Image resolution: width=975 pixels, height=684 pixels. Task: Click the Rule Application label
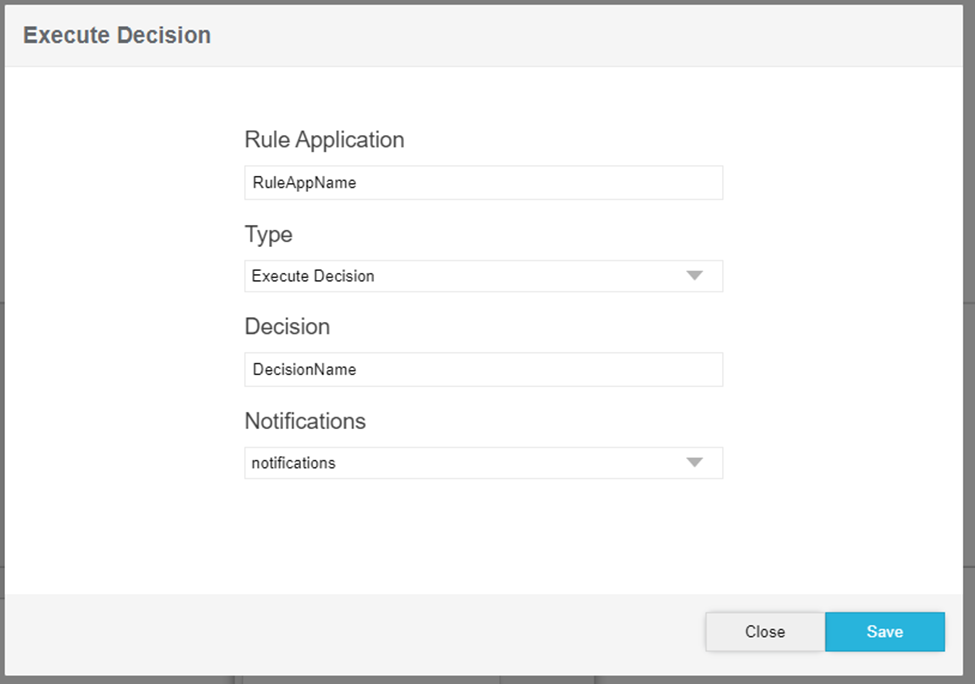[x=324, y=140]
